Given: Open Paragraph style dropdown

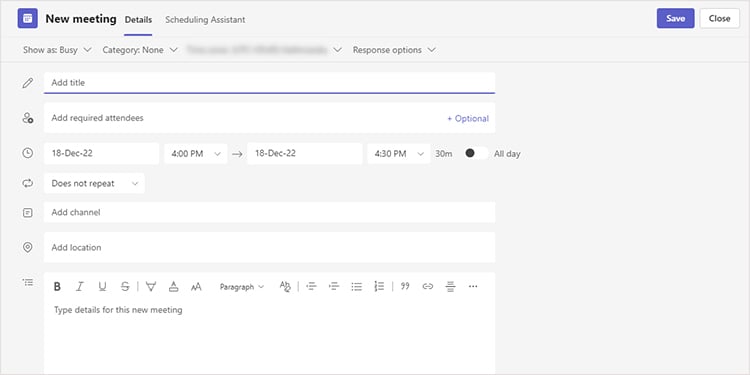Looking at the screenshot, I should pos(242,287).
